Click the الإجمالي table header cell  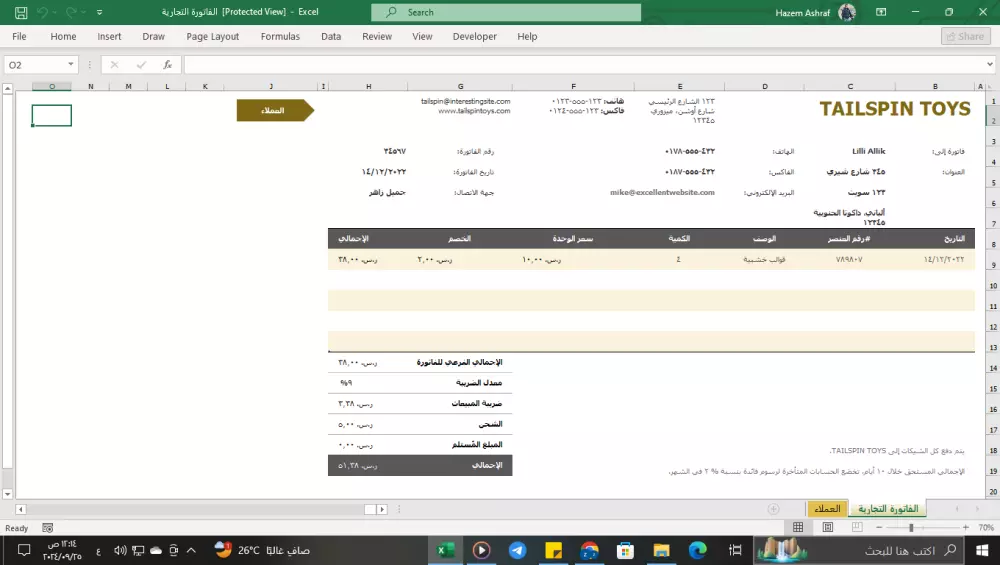(353, 238)
